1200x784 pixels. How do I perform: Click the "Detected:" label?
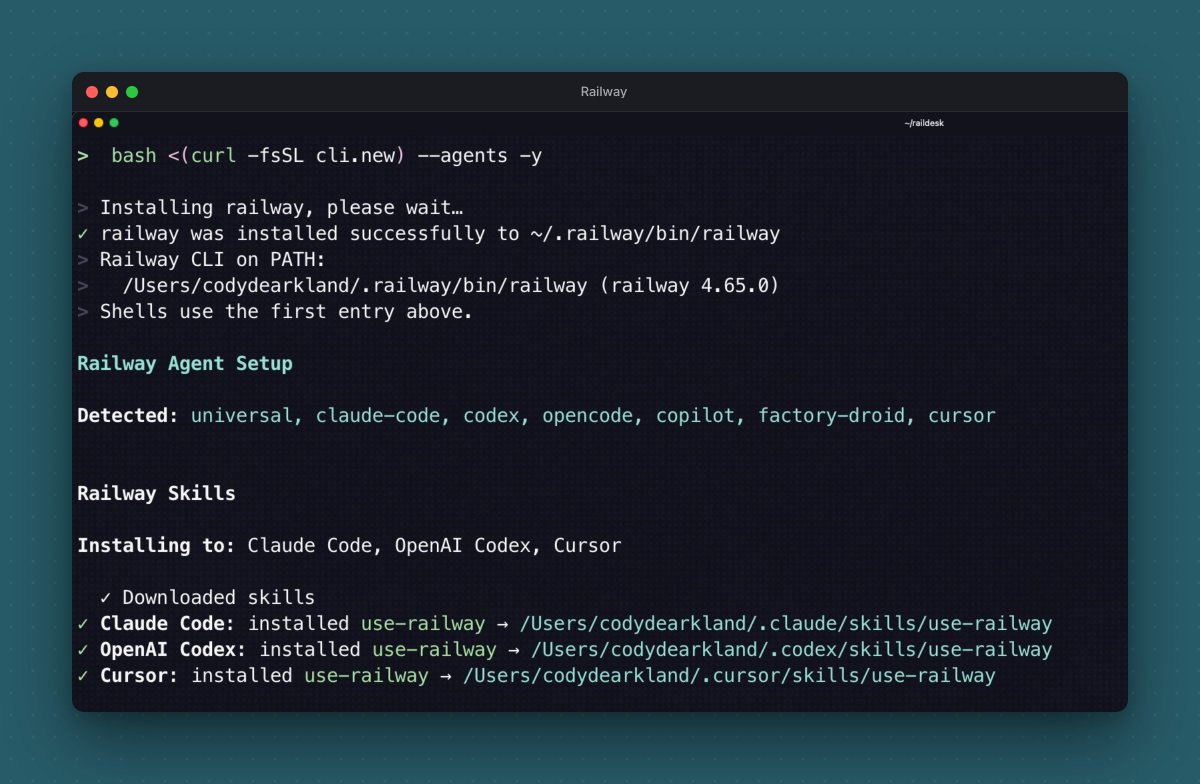pos(128,416)
